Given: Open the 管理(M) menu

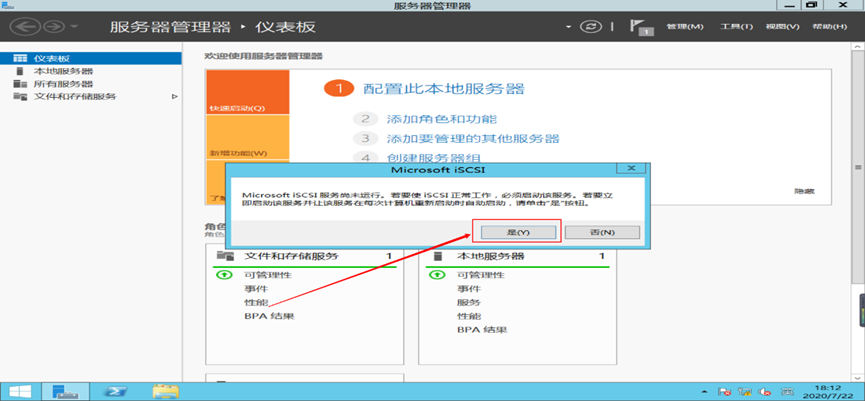Looking at the screenshot, I should point(685,27).
